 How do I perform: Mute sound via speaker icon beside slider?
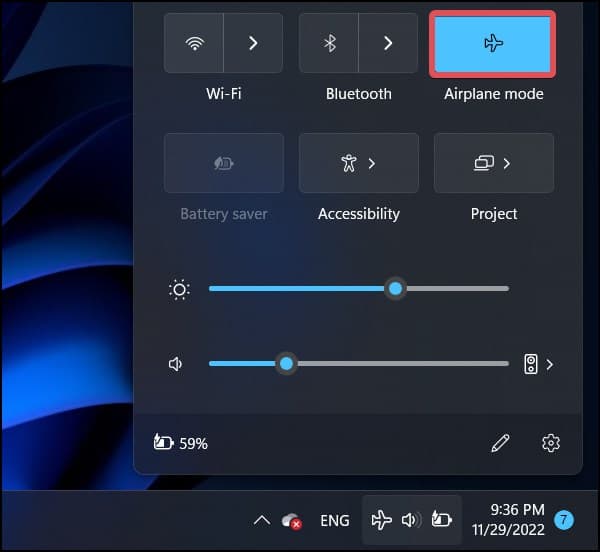[175, 364]
